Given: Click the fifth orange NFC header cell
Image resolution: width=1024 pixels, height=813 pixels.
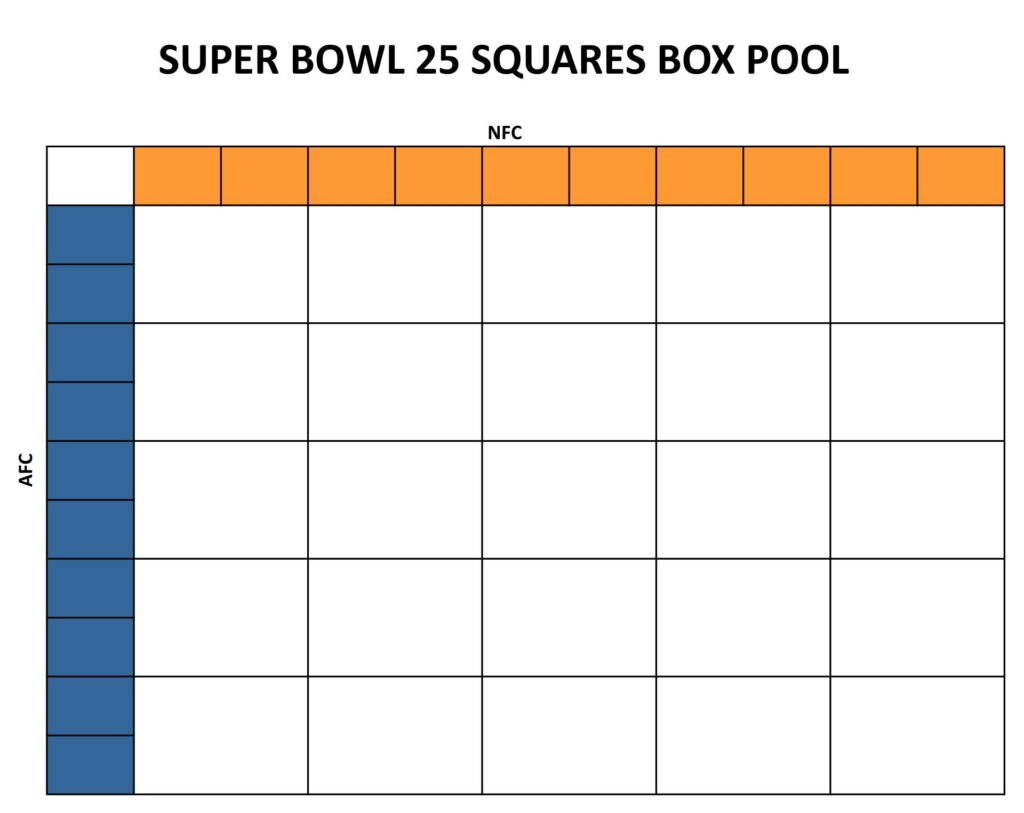Looking at the screenshot, I should [526, 176].
